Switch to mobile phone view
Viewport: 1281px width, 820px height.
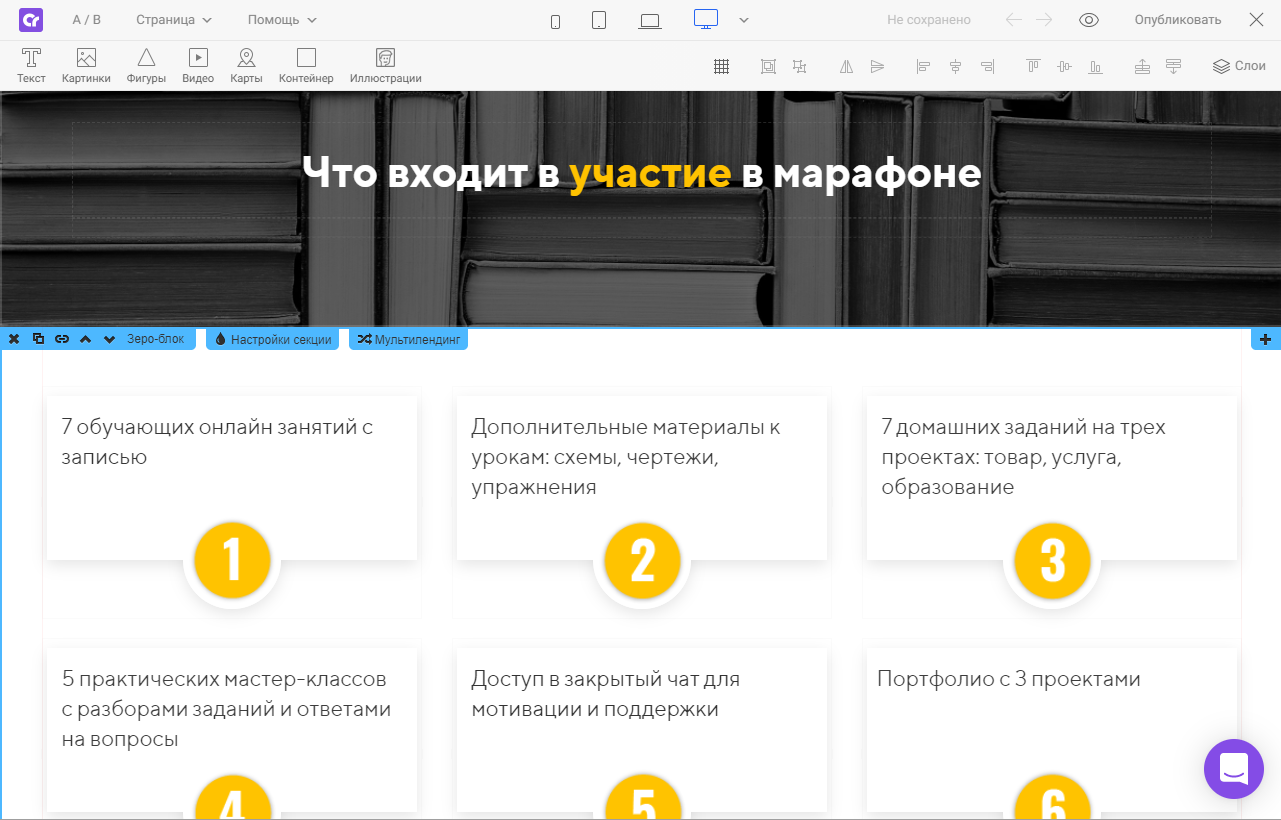556,21
